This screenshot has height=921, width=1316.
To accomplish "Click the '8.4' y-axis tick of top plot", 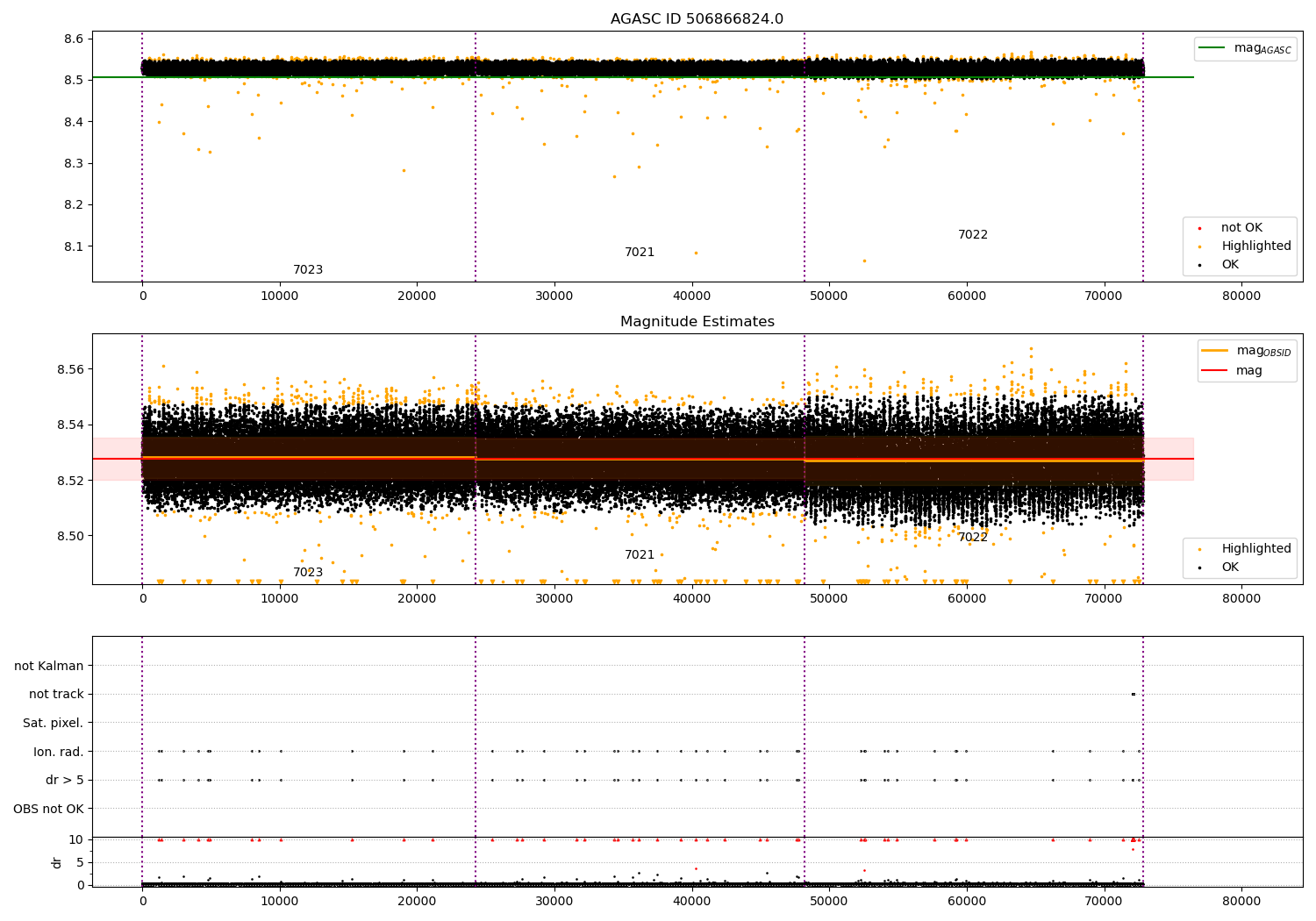I will (74, 122).
